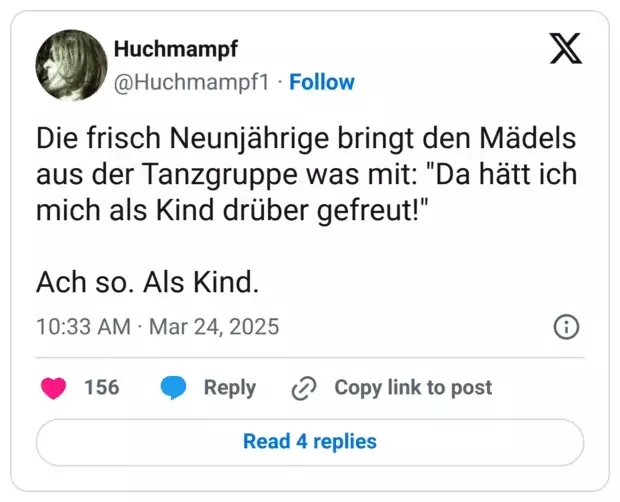620x502 pixels.
Task: Open the info circle icon beside the date
Action: pyautogui.click(x=566, y=327)
